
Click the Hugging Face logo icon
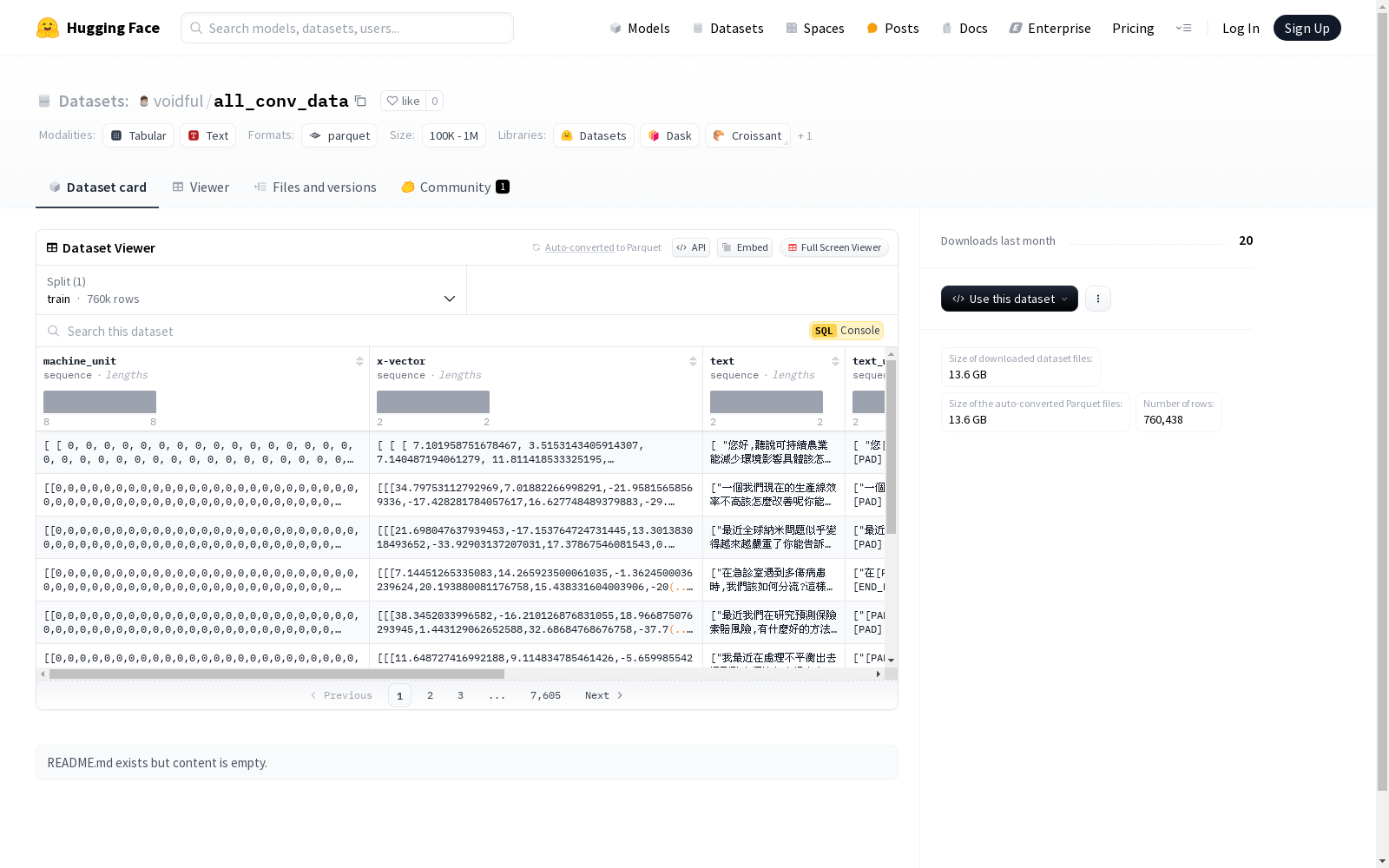point(48,28)
